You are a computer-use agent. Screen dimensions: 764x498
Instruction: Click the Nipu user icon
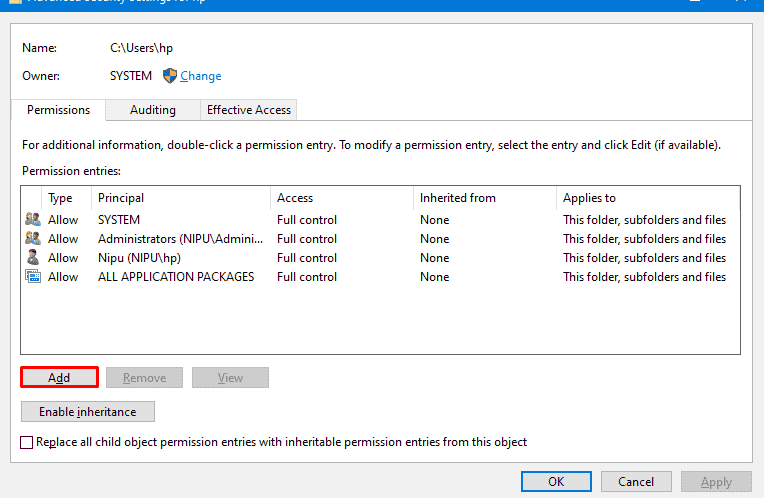pos(33,258)
